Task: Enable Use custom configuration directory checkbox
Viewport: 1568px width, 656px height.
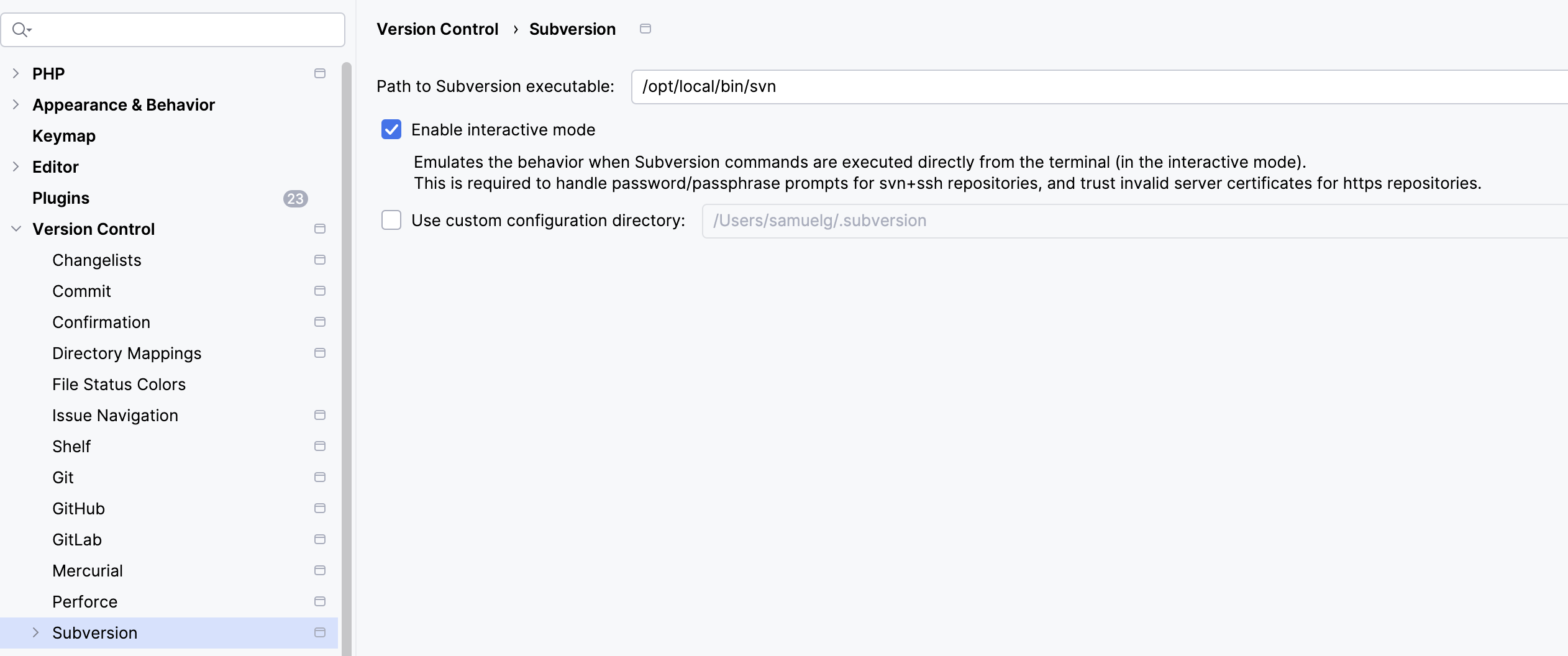Action: click(391, 220)
